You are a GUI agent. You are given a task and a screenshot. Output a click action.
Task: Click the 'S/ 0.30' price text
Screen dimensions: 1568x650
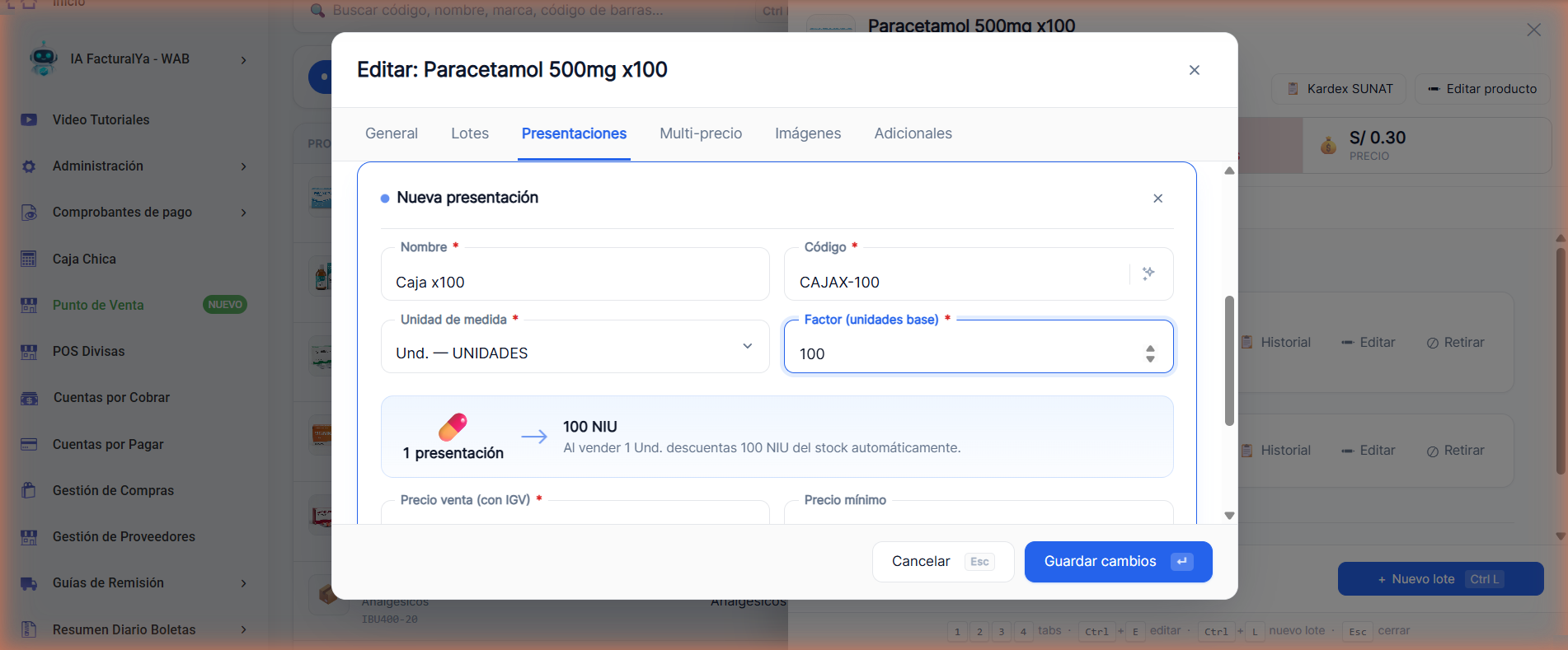(1378, 138)
